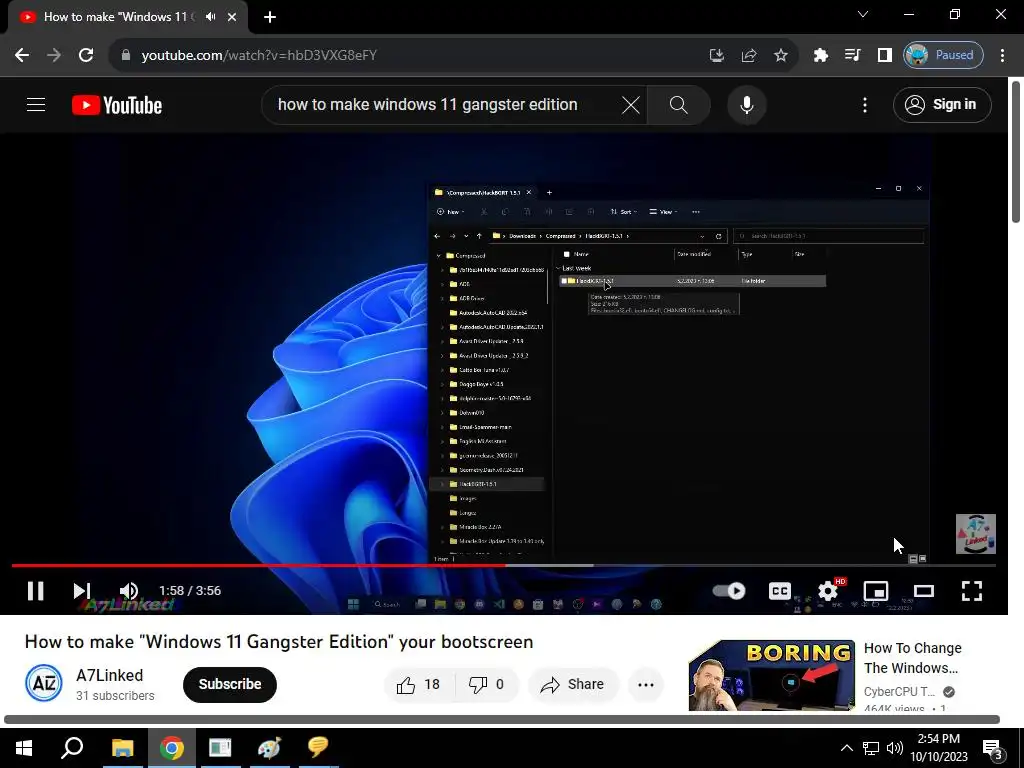Clear the YouTube search box text
Image resolution: width=1024 pixels, height=768 pixels.
click(x=630, y=104)
